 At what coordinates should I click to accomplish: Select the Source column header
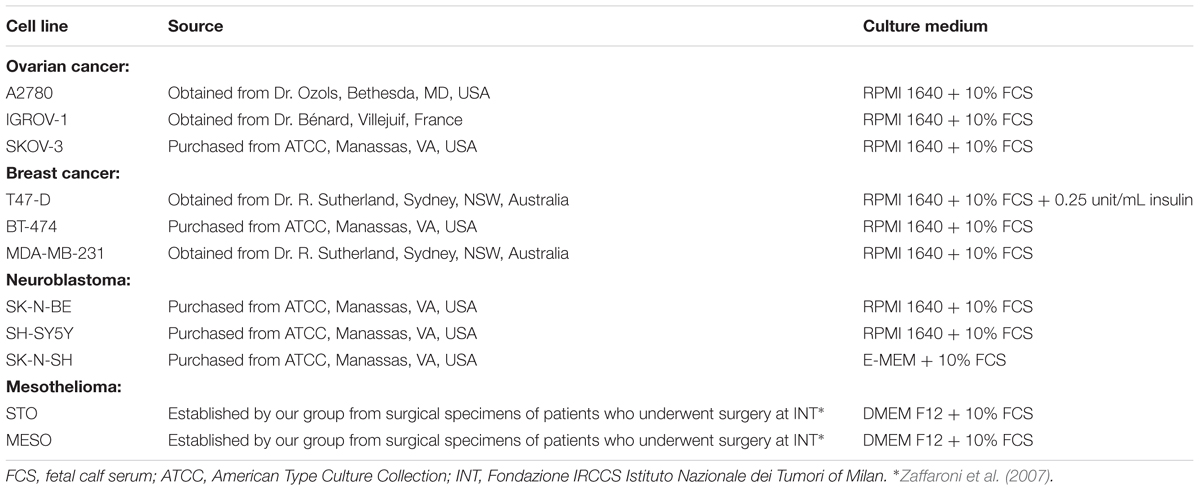[x=195, y=27]
